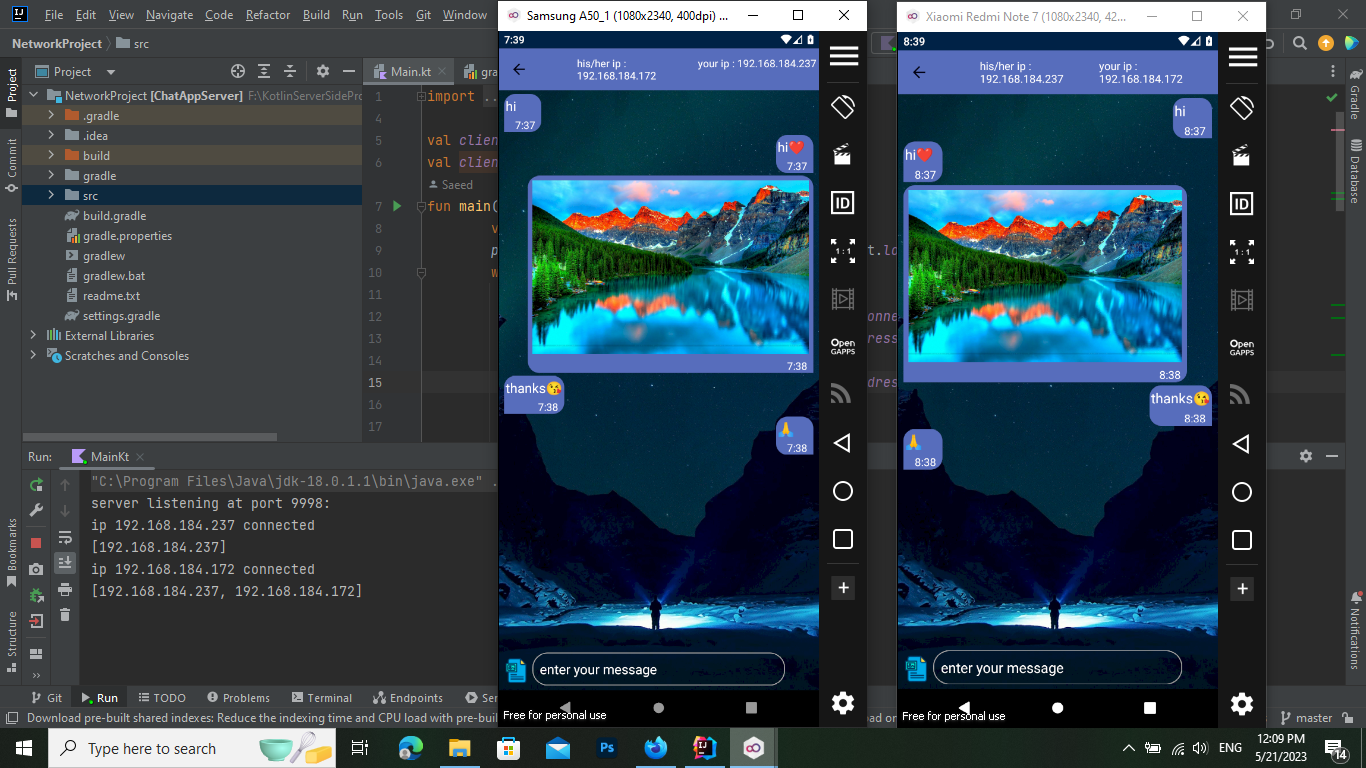1366x768 pixels.
Task: Open the Project view dropdown
Action: click(110, 72)
